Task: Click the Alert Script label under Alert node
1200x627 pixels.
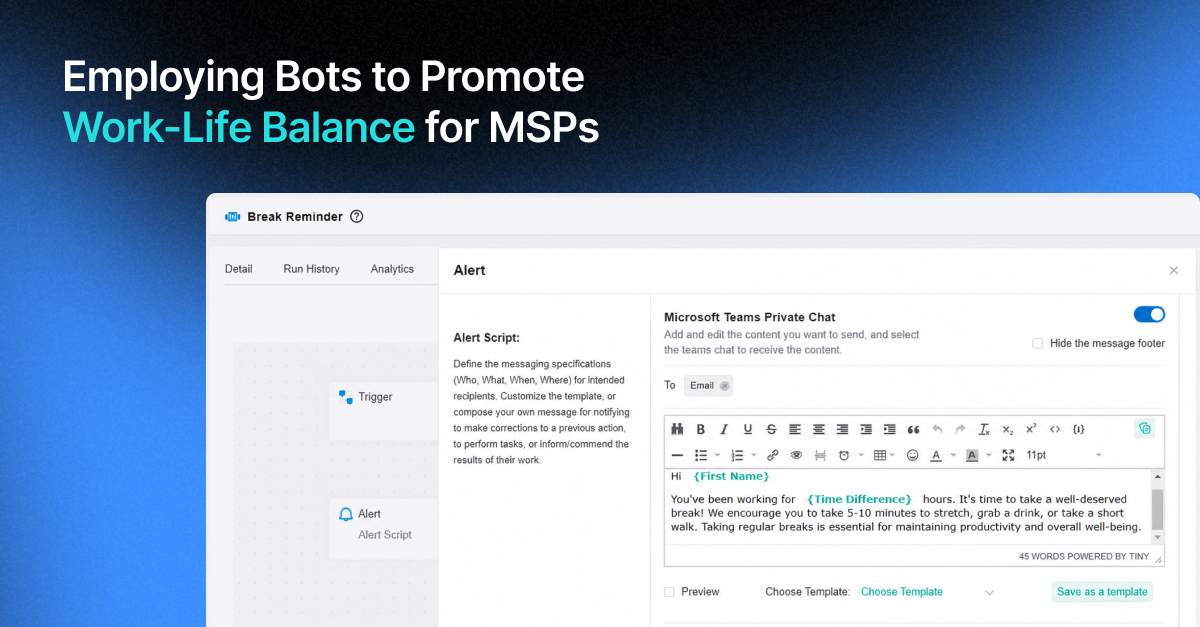Action: [385, 535]
